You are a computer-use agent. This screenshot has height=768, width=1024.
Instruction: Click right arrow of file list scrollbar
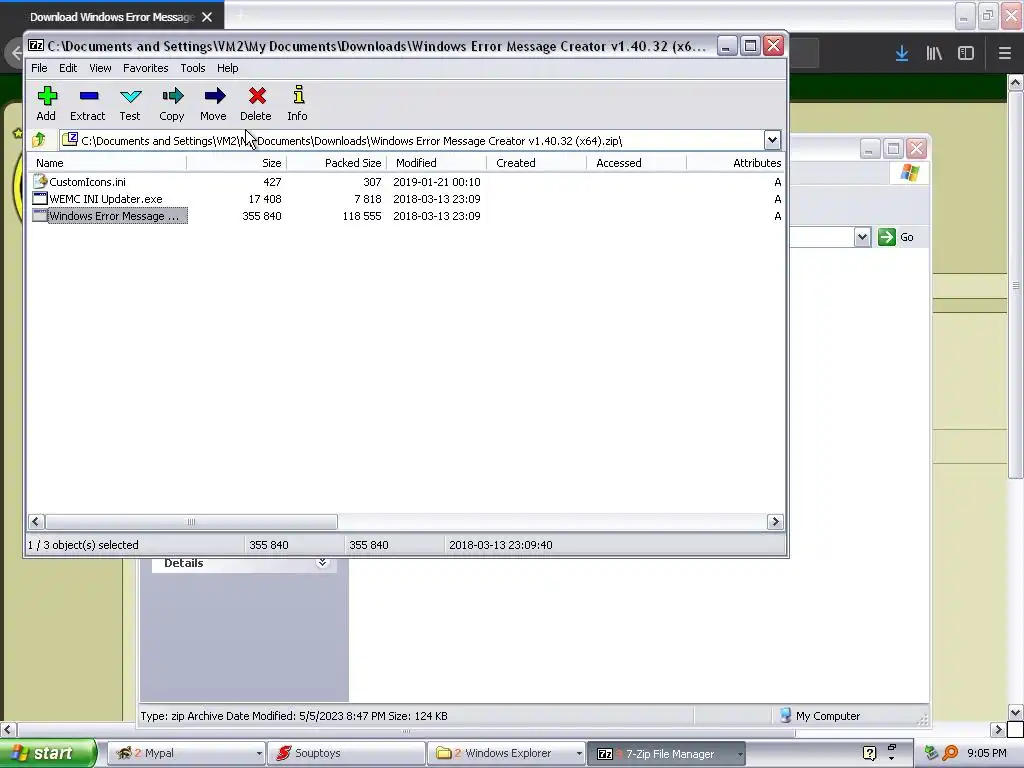pyautogui.click(x=775, y=521)
